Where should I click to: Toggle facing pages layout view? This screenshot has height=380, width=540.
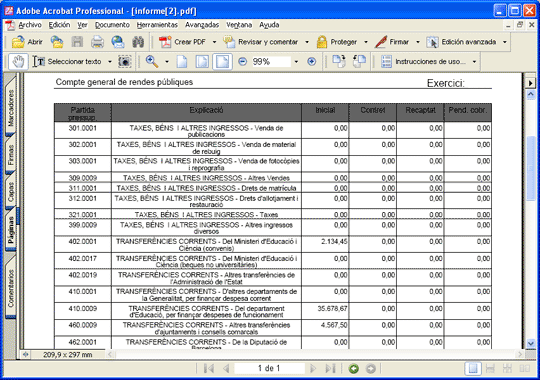tap(525, 369)
